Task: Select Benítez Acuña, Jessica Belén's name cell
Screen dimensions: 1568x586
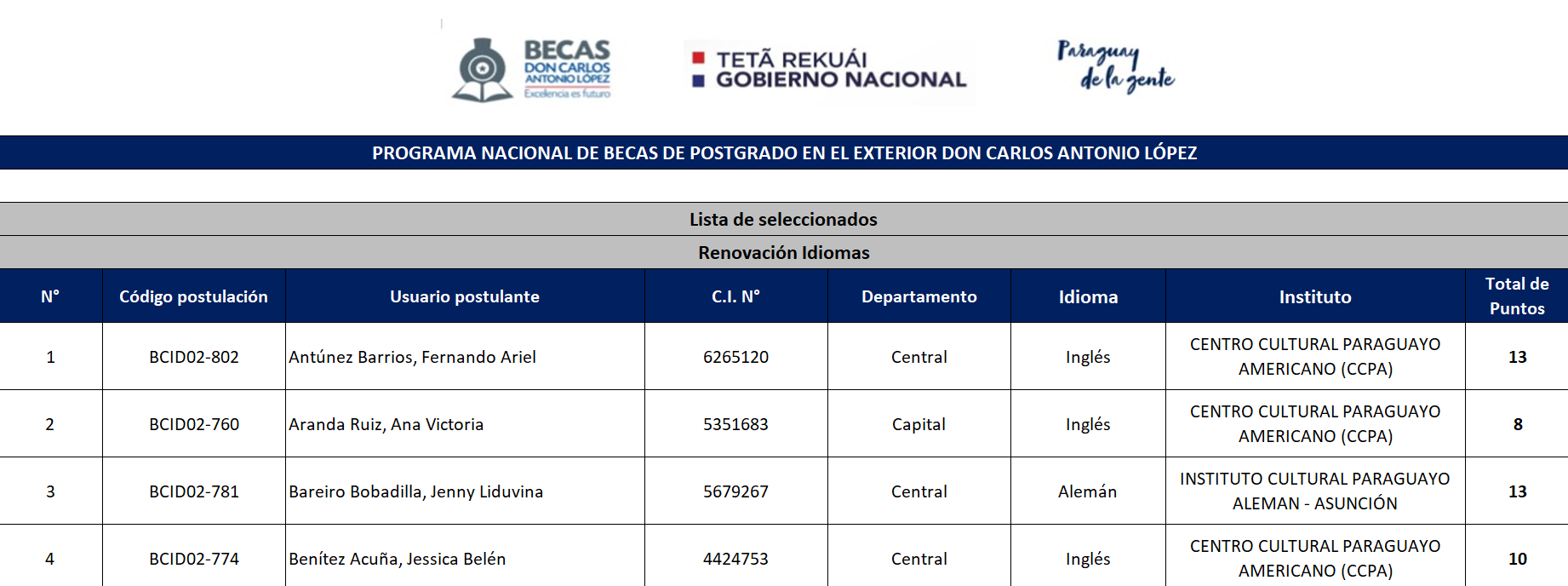Action: 398,559
